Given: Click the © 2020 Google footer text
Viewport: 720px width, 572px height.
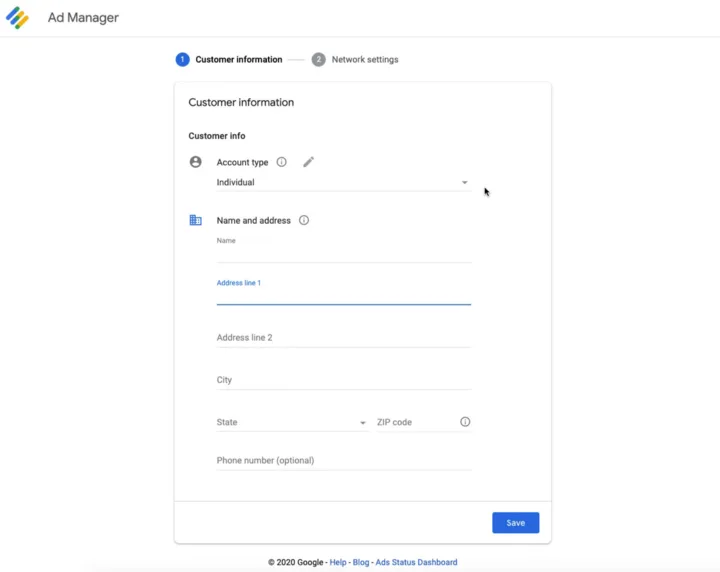Looking at the screenshot, I should [x=296, y=562].
